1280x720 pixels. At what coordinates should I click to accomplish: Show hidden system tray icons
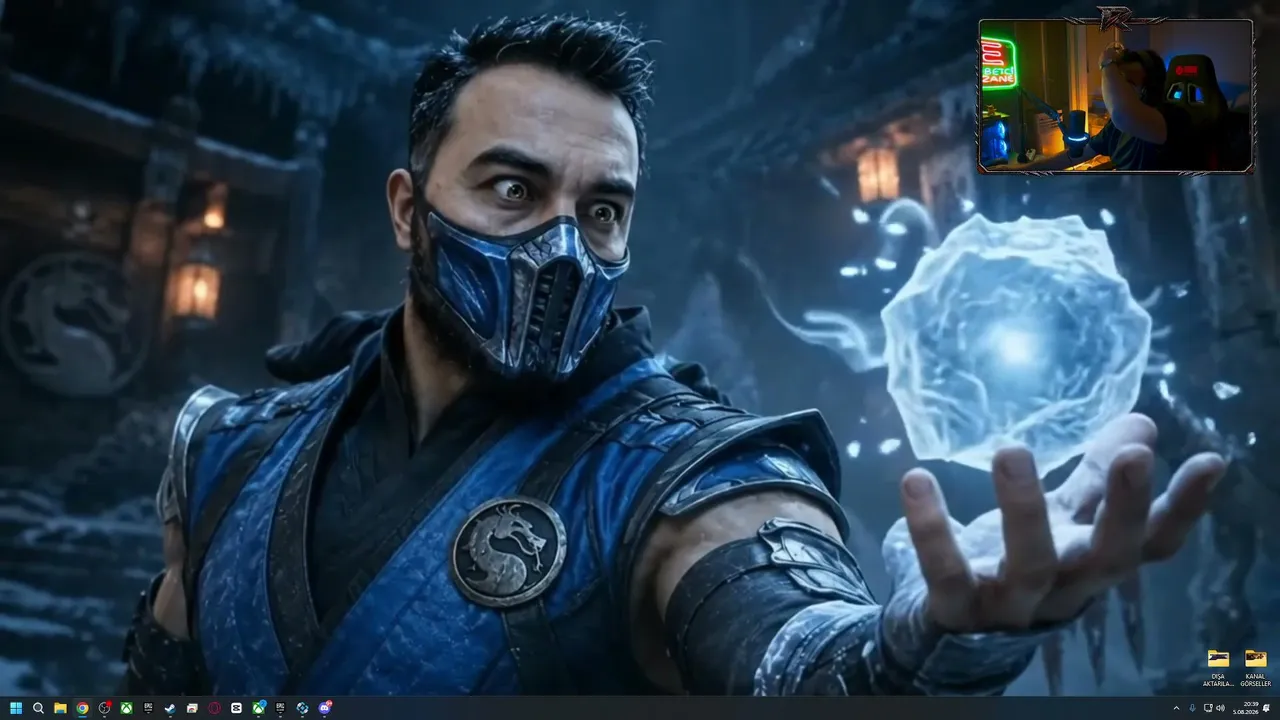1176,708
